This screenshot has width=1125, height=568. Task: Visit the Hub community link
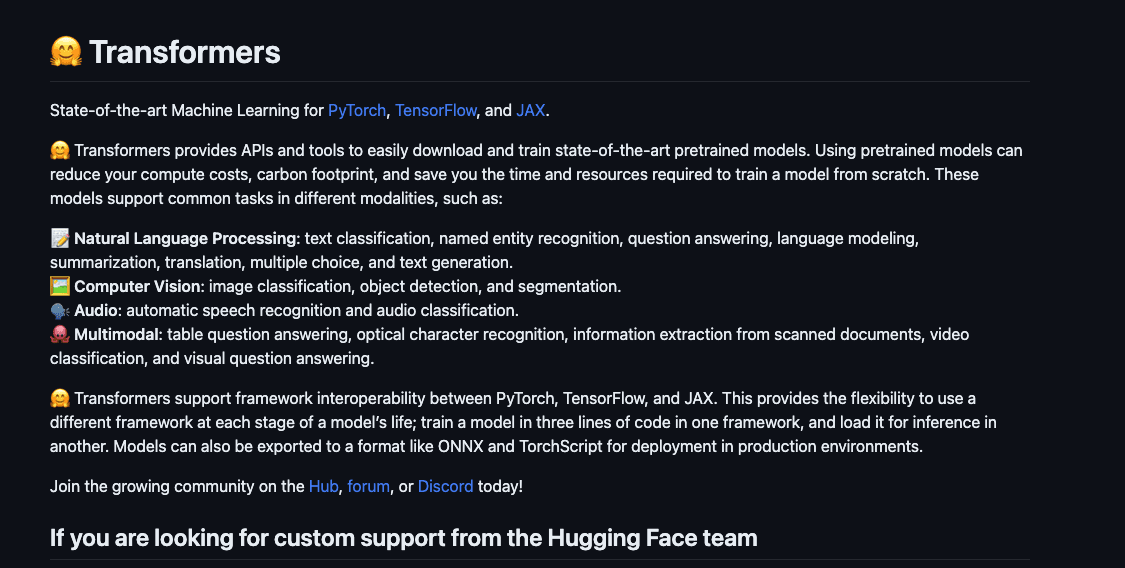point(323,487)
